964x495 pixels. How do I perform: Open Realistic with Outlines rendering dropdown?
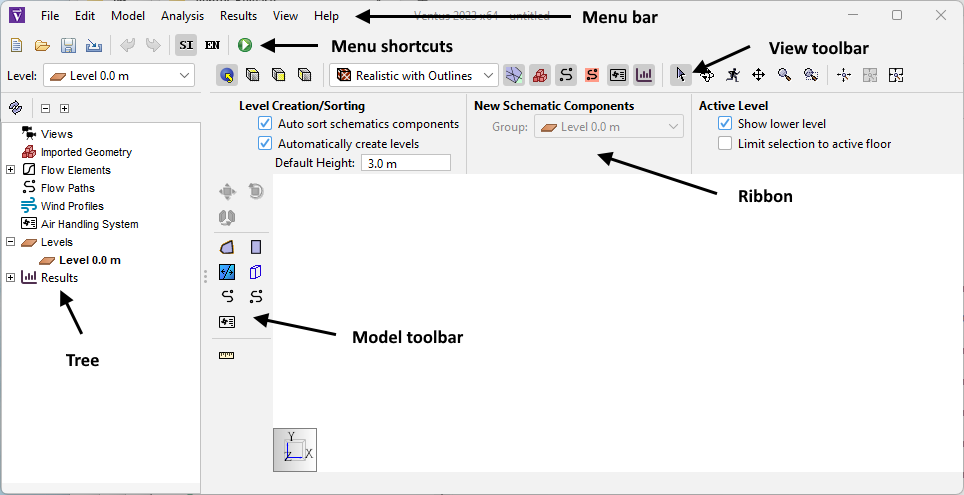416,75
